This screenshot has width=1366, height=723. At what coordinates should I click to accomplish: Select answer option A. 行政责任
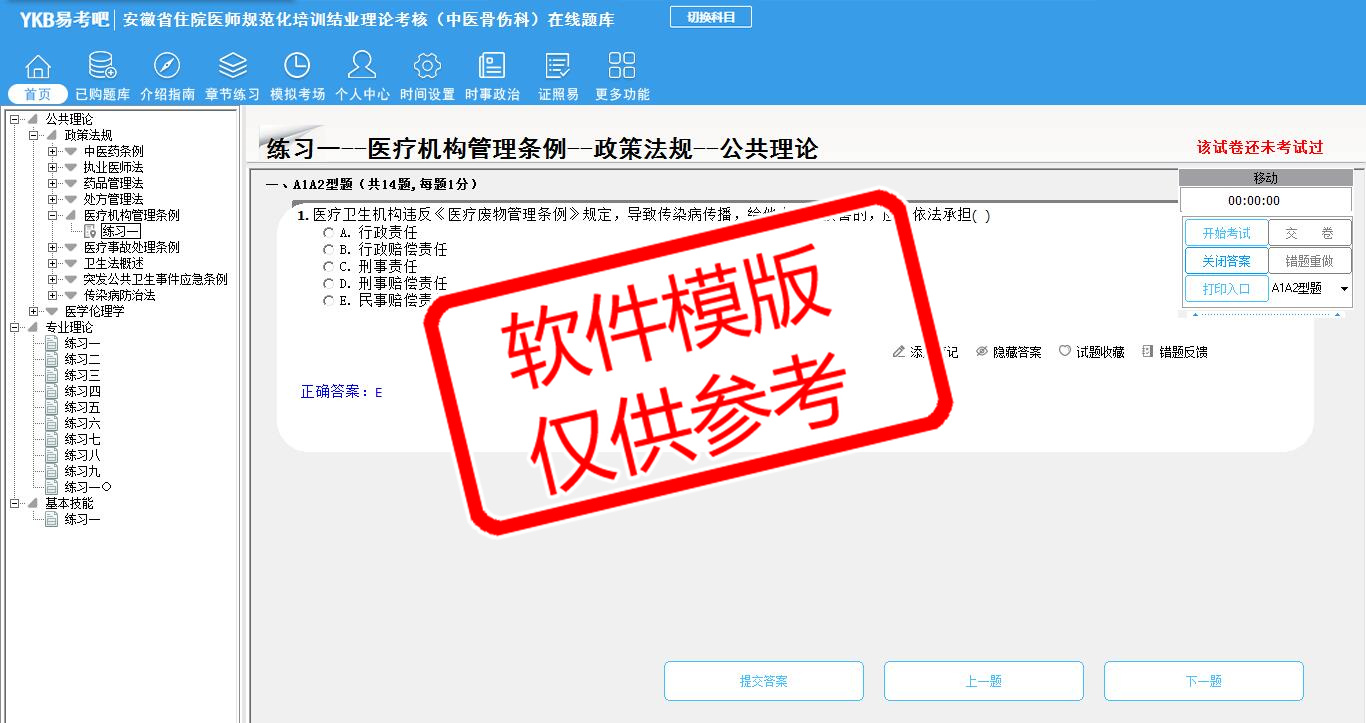pos(328,232)
